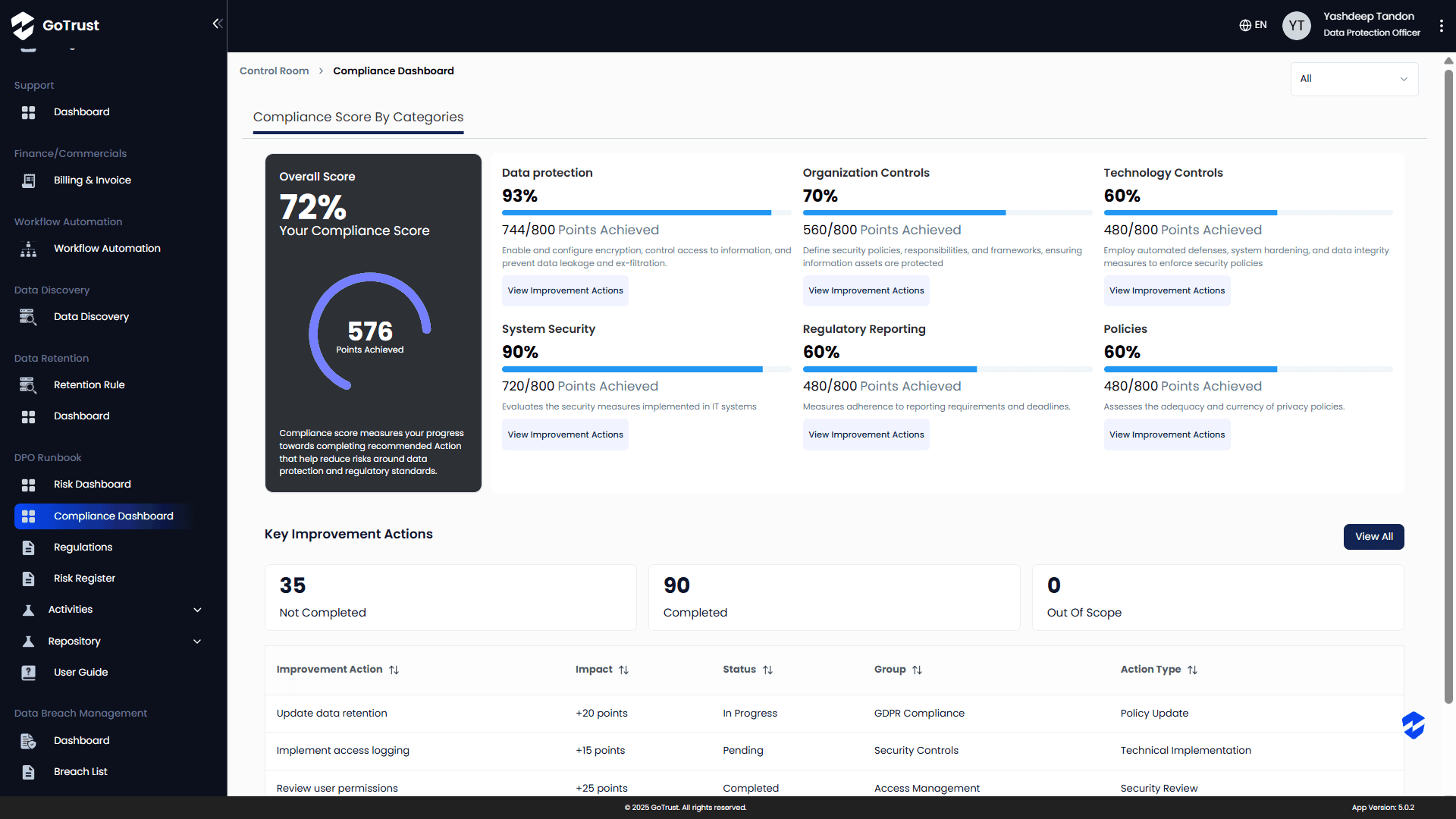Open Risk Dashboard menu item
Screen dimensions: 1456x819
point(93,485)
